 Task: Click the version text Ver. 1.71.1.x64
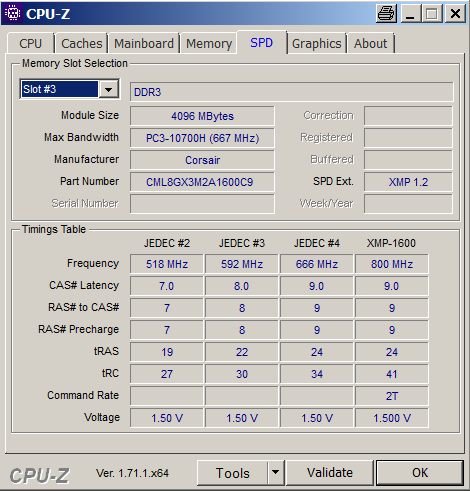click(x=132, y=473)
